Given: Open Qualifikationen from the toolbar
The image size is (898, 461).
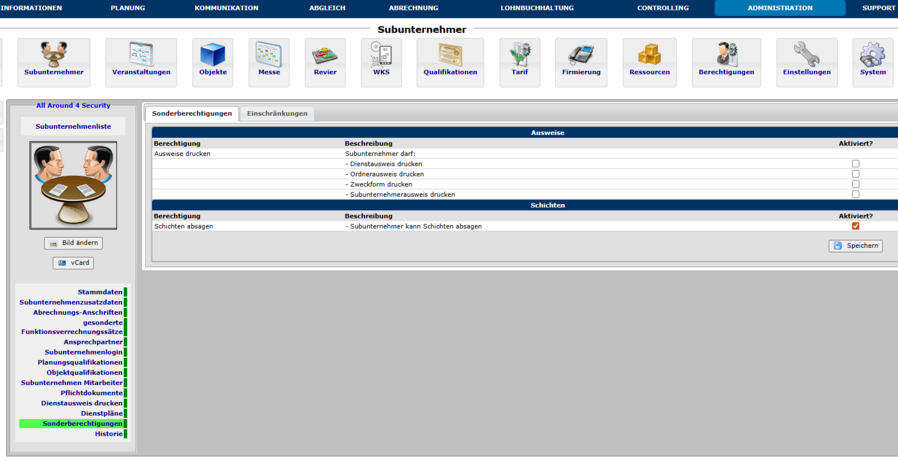Looking at the screenshot, I should click(x=450, y=62).
